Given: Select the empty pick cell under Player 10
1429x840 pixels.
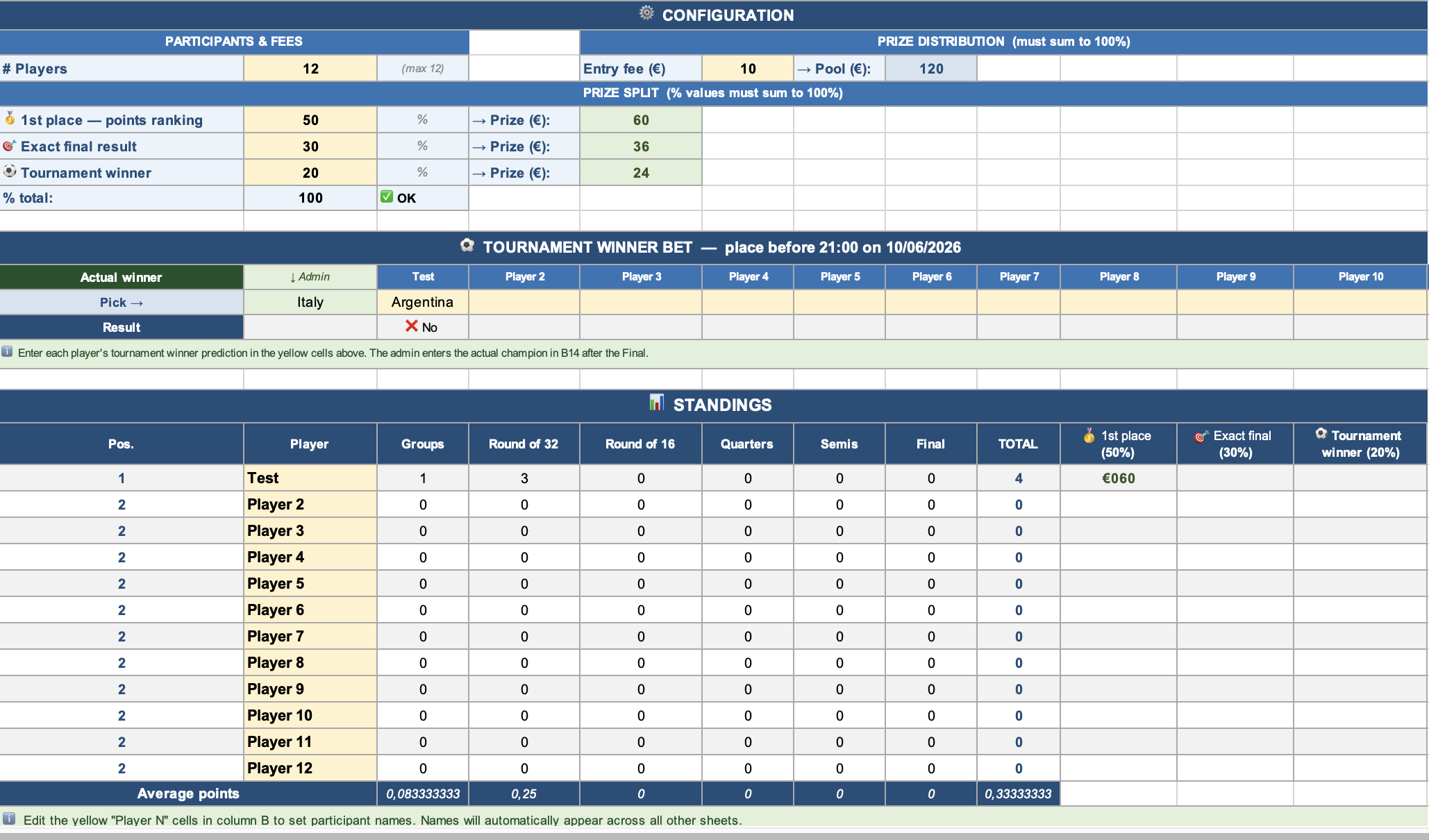Looking at the screenshot, I should (x=1360, y=302).
